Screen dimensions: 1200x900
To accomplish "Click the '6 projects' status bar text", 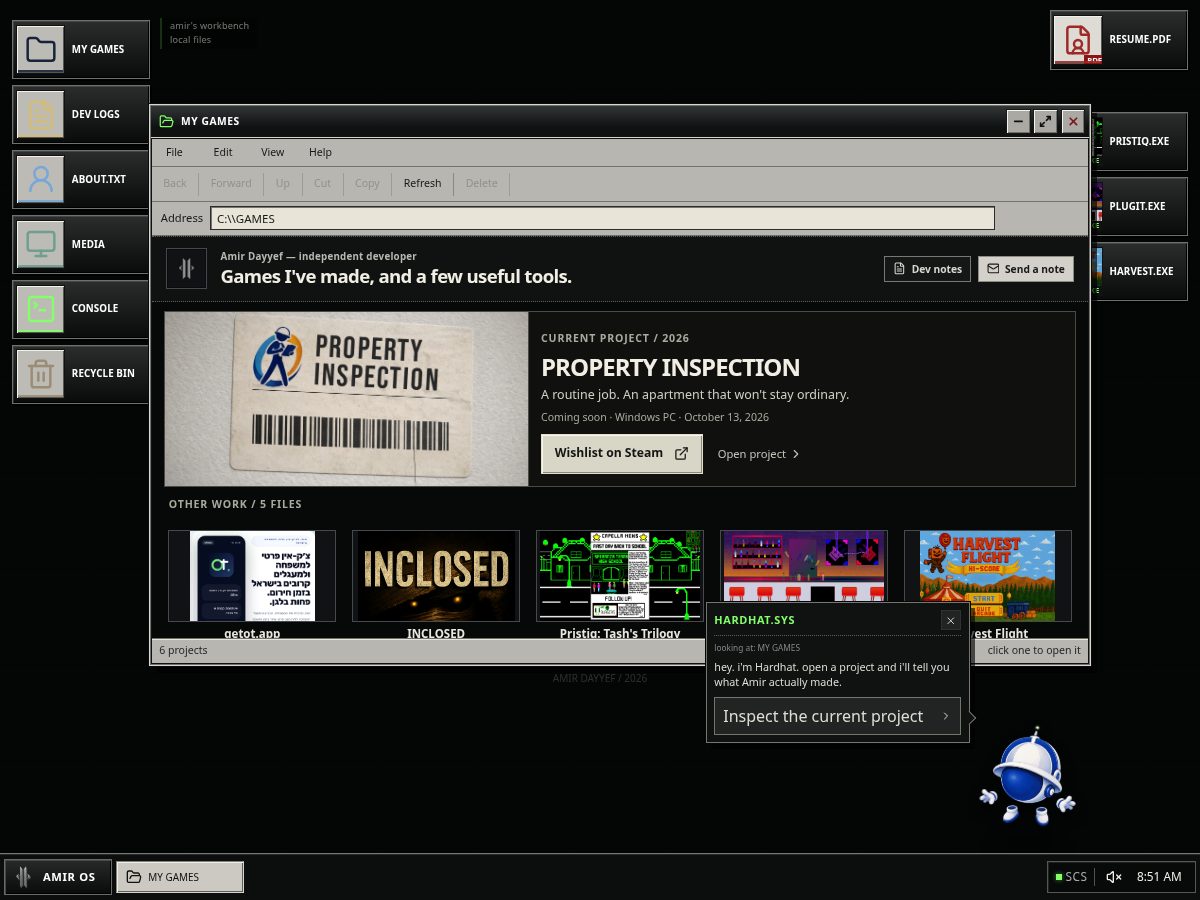I will tap(183, 650).
